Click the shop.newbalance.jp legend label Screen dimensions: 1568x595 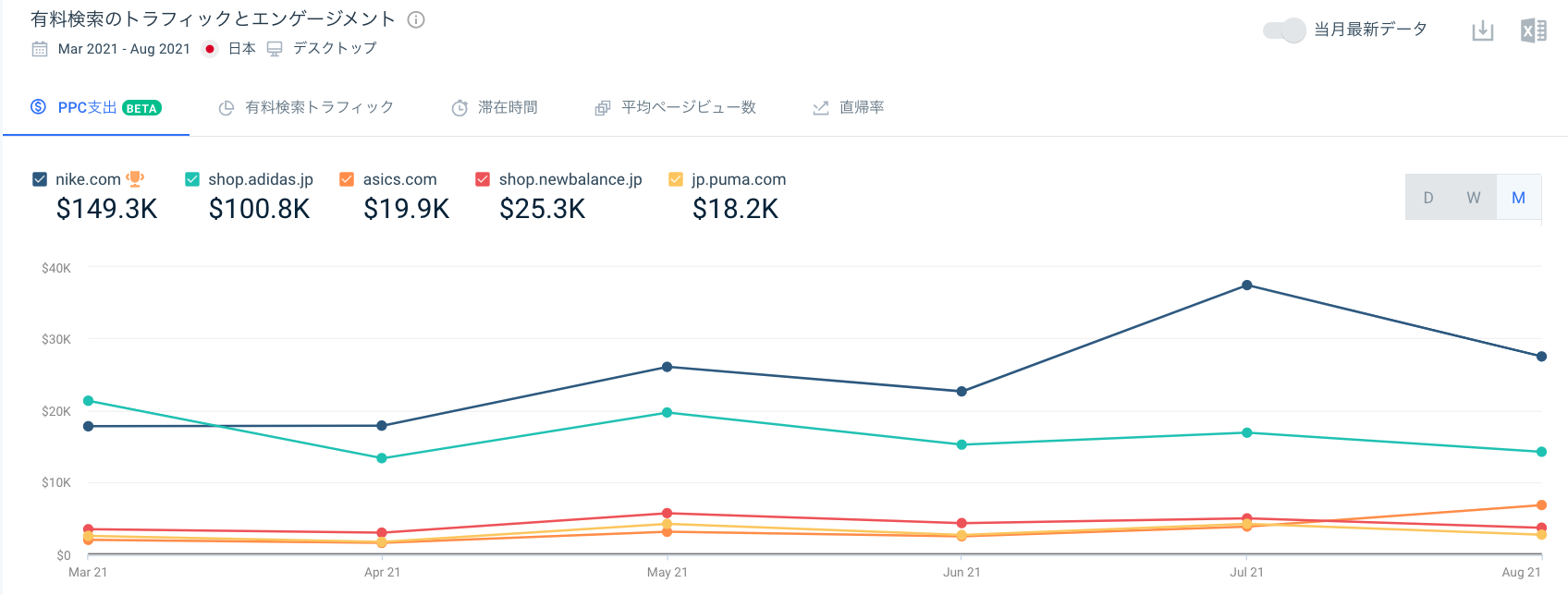(570, 179)
